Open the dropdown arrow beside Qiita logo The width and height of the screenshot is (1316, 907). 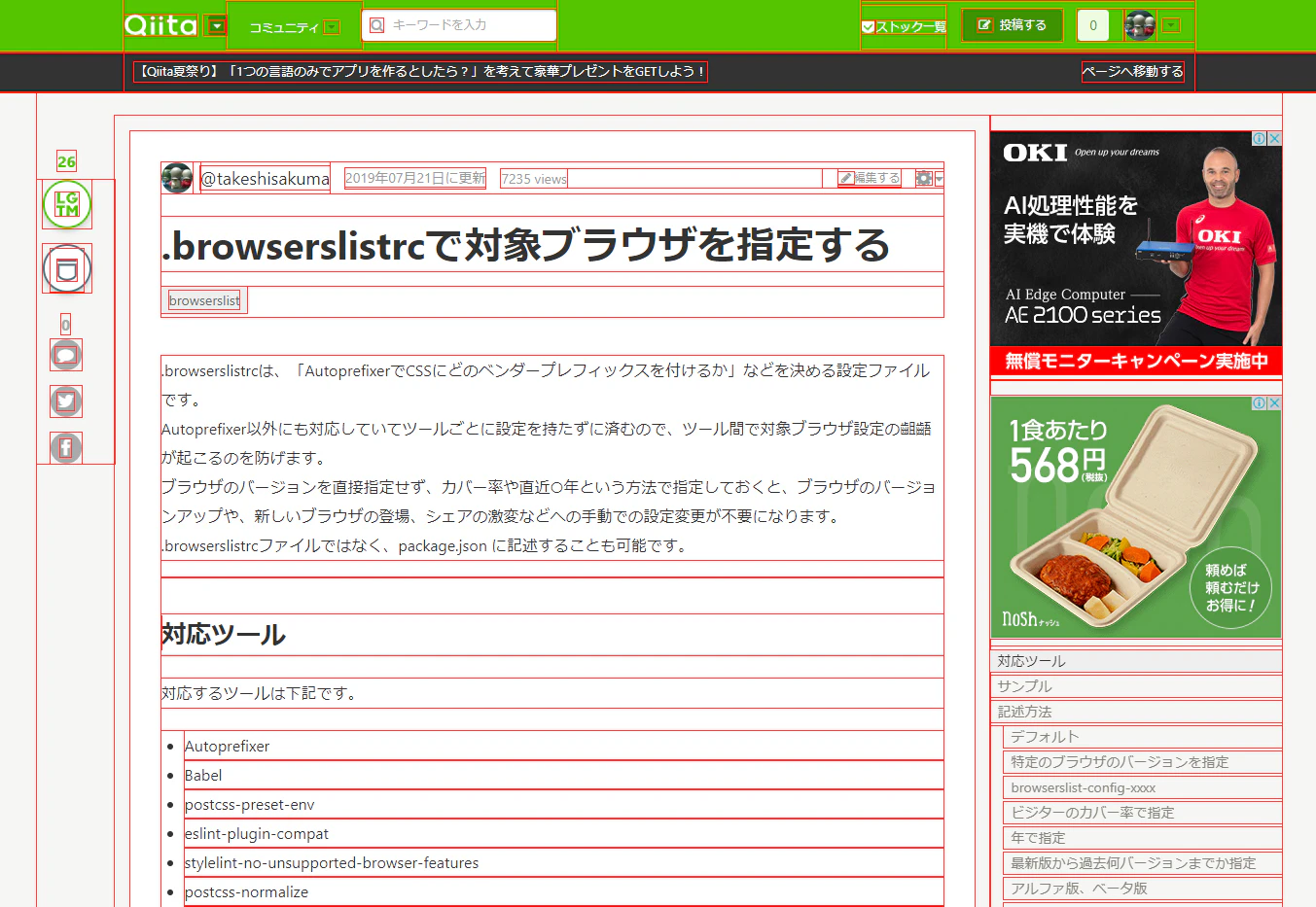tap(217, 26)
